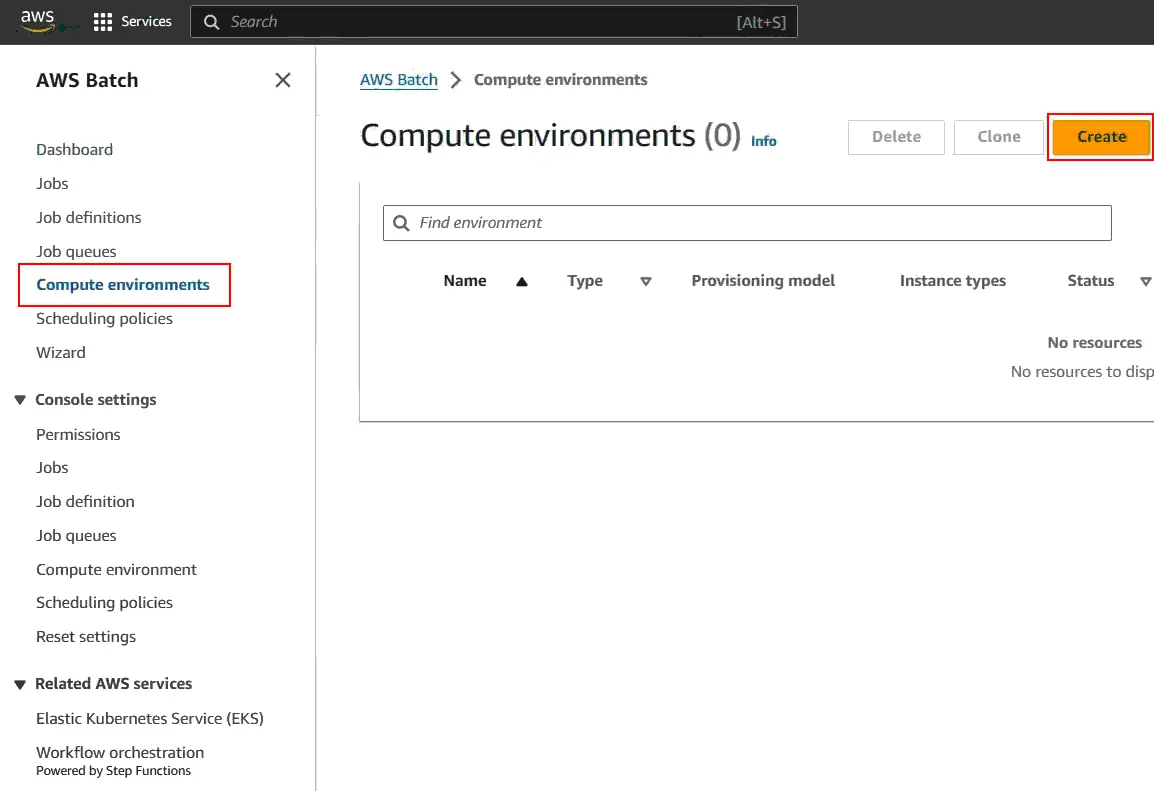Open the Wizard sidebar item
Screen dimensions: 1154x791
[x=60, y=352]
